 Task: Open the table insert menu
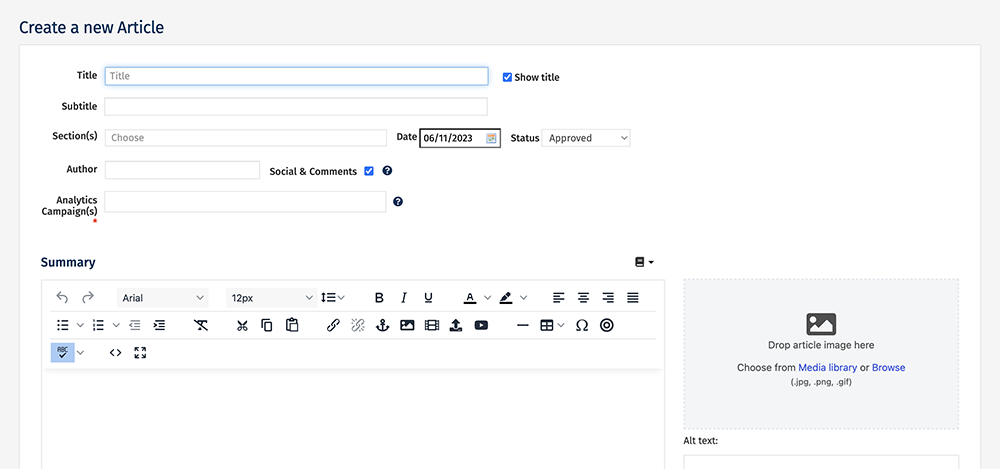tap(552, 325)
